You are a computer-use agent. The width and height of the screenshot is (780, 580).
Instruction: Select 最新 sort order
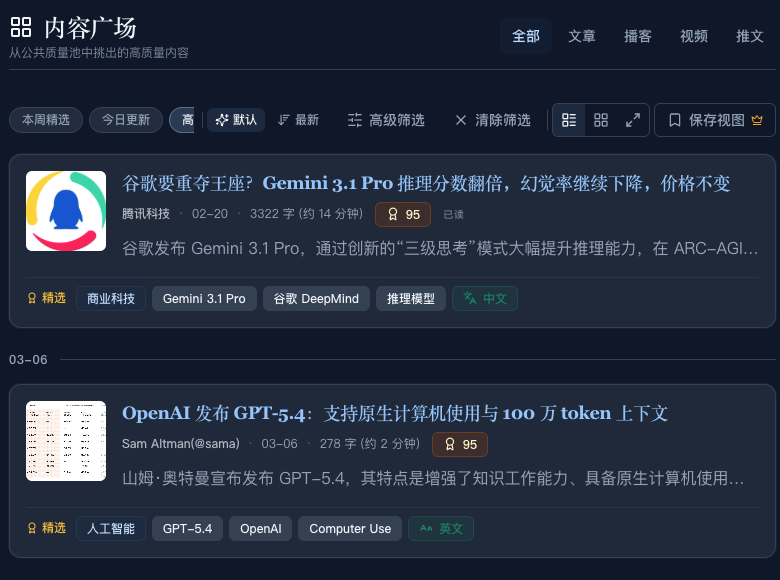(x=298, y=120)
